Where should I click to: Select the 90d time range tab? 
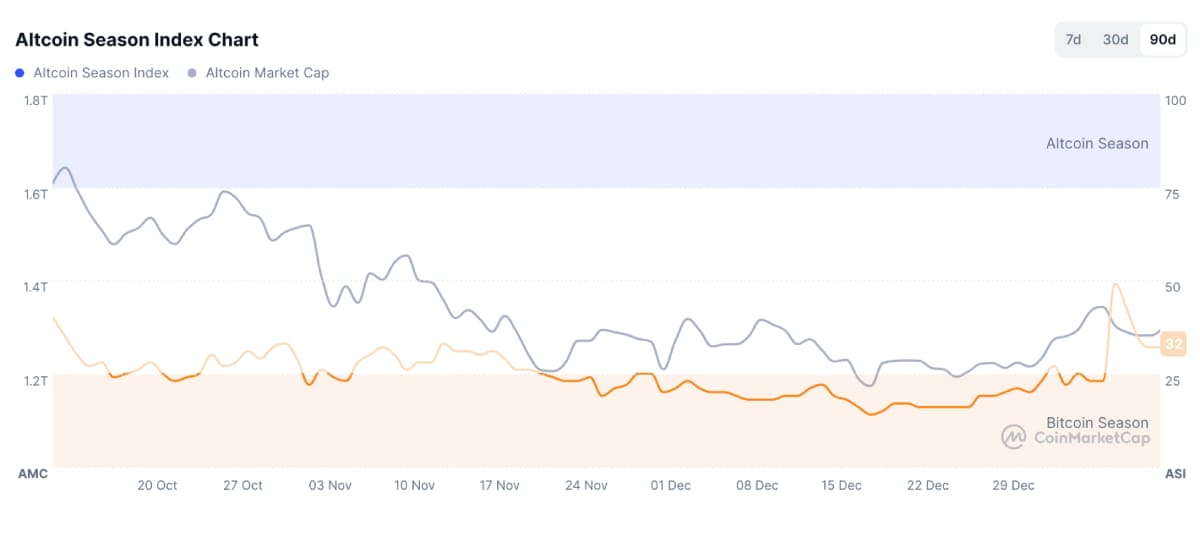tap(1162, 40)
